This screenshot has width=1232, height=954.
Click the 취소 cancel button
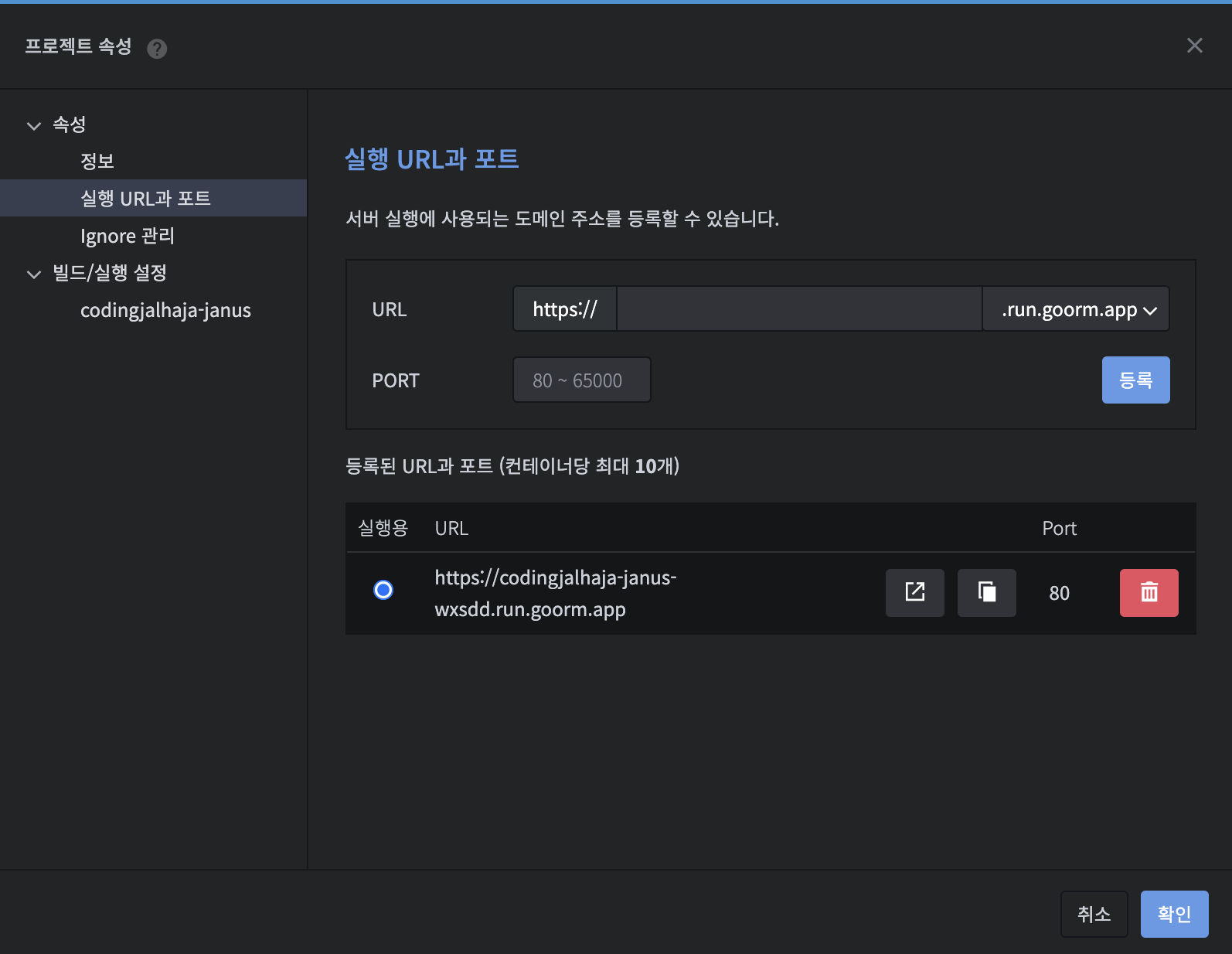[x=1094, y=914]
